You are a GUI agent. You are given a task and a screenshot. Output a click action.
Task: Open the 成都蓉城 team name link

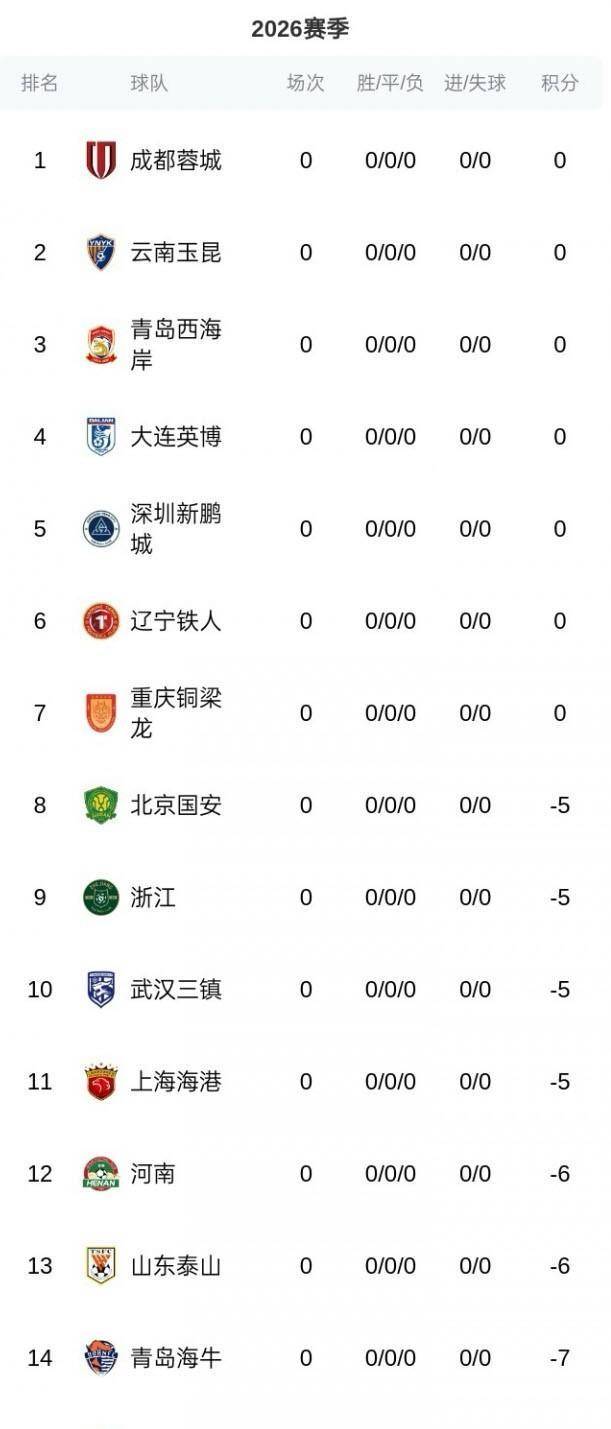tap(176, 160)
